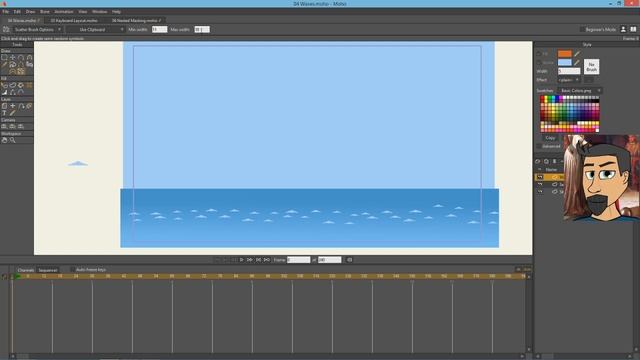Open the Bone menu

pos(44,12)
